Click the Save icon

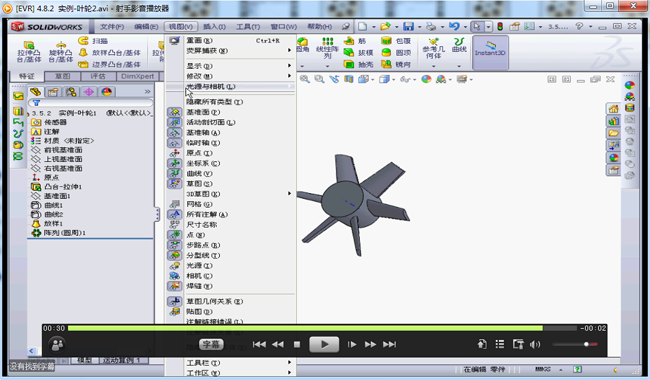click(408, 27)
